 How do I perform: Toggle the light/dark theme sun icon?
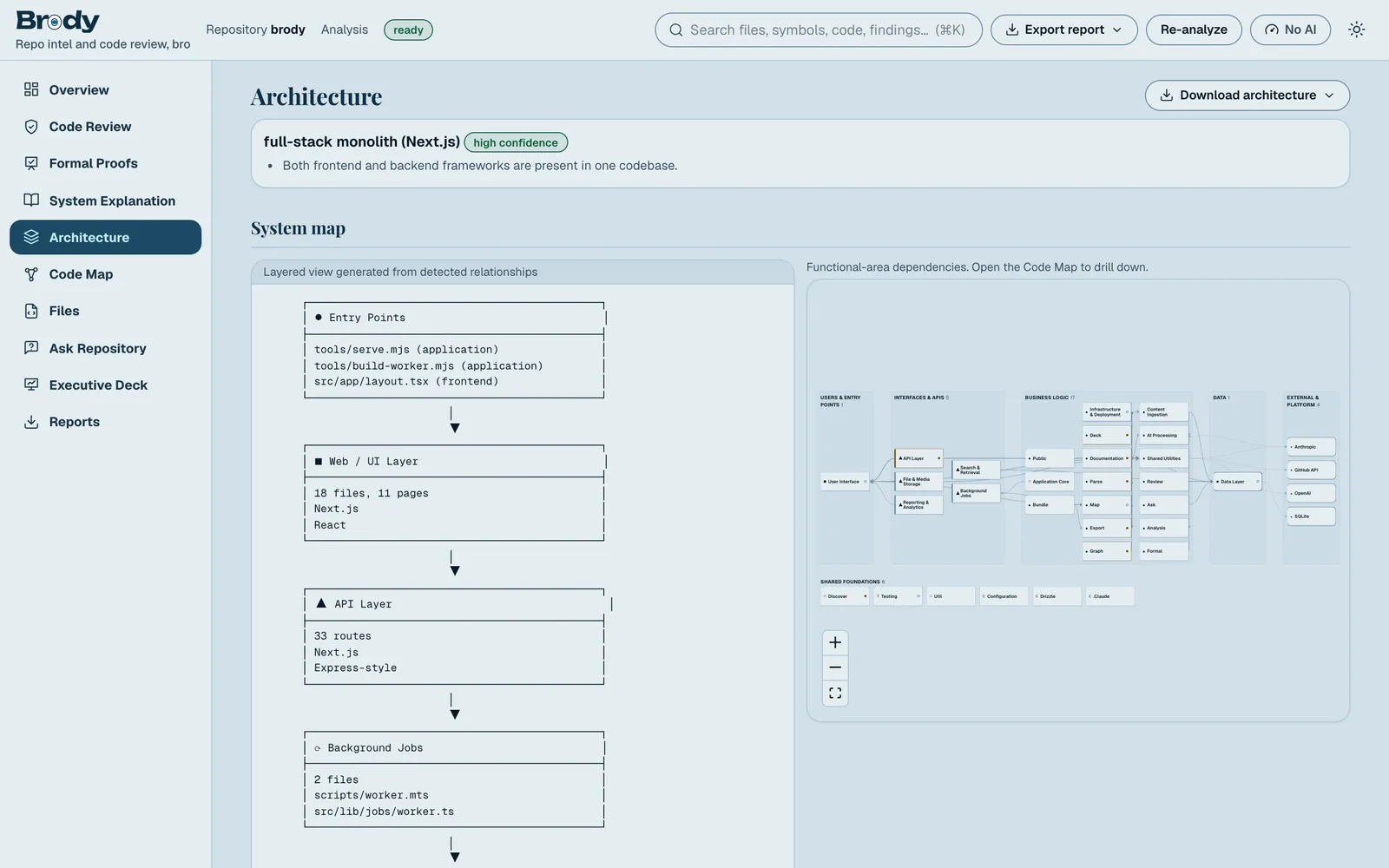coord(1357,30)
